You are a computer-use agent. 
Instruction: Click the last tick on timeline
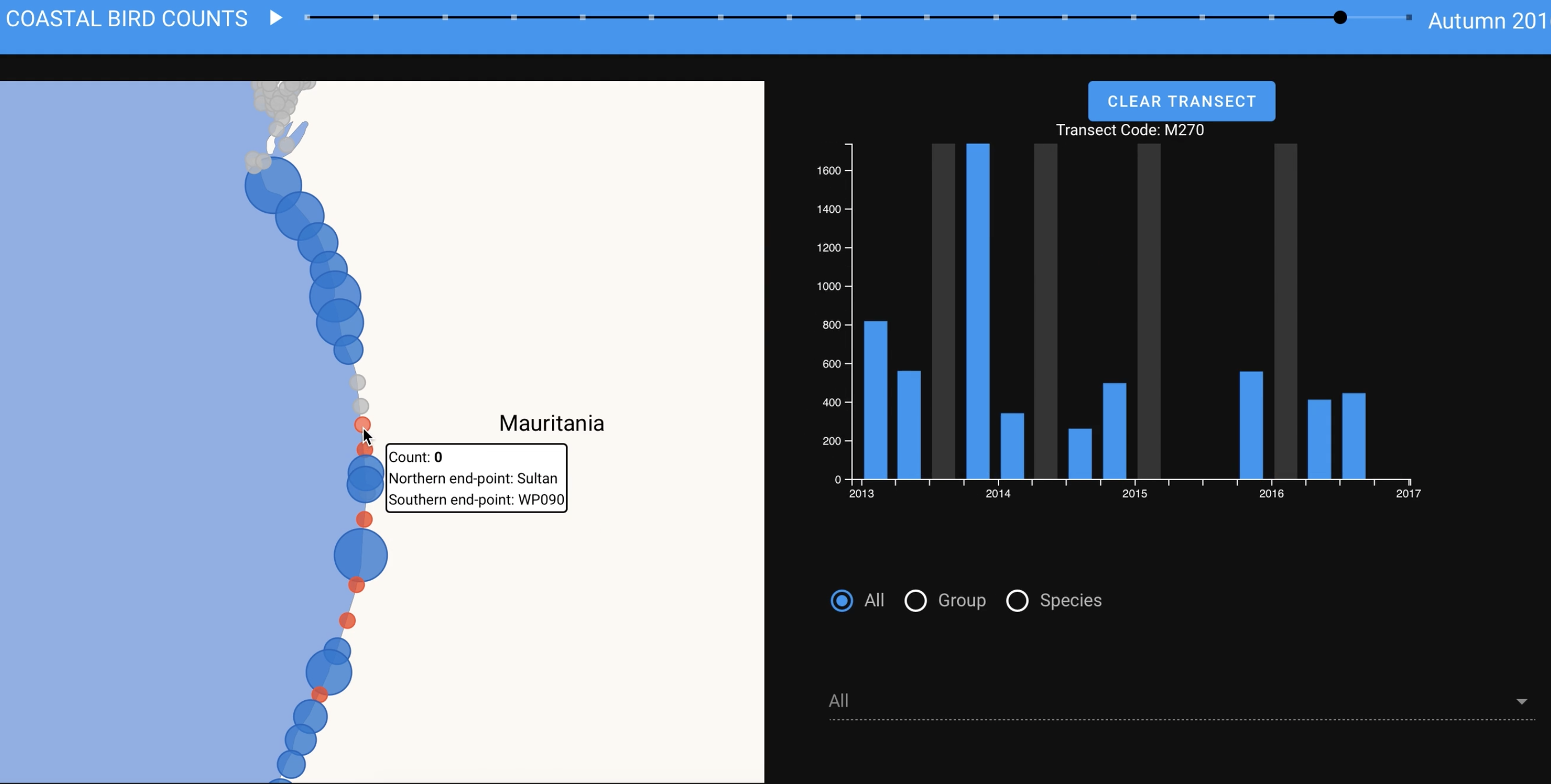coord(1409,17)
